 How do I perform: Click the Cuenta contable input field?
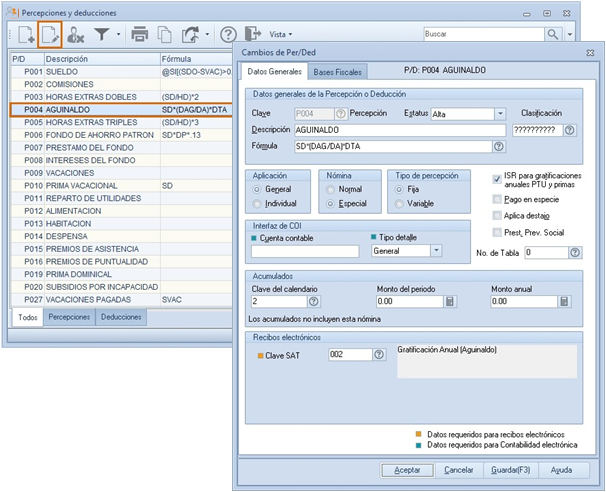(305, 251)
